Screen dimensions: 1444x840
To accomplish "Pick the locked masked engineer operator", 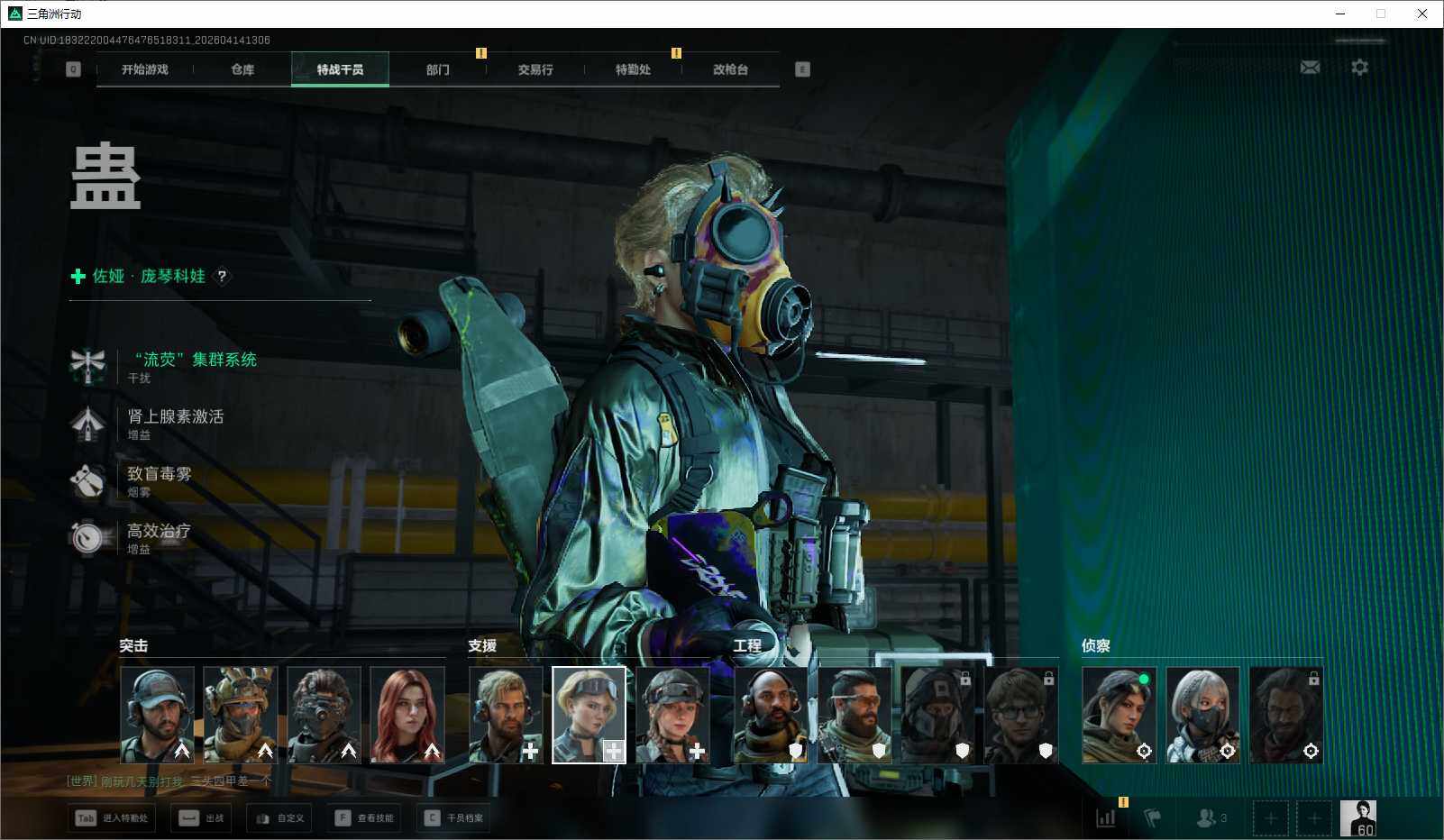I will click(x=937, y=715).
